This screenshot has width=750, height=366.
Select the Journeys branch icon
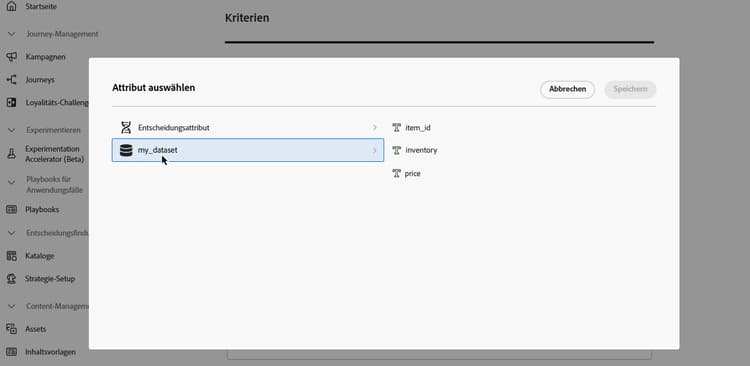tap(11, 80)
